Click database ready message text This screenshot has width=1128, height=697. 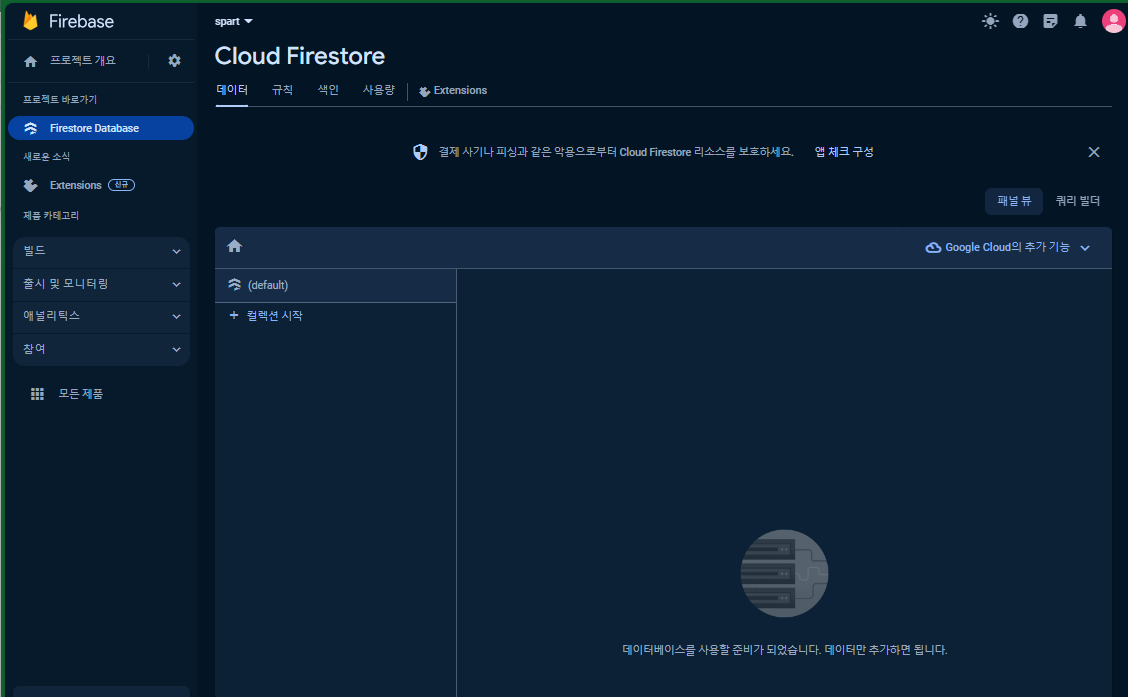point(785,650)
